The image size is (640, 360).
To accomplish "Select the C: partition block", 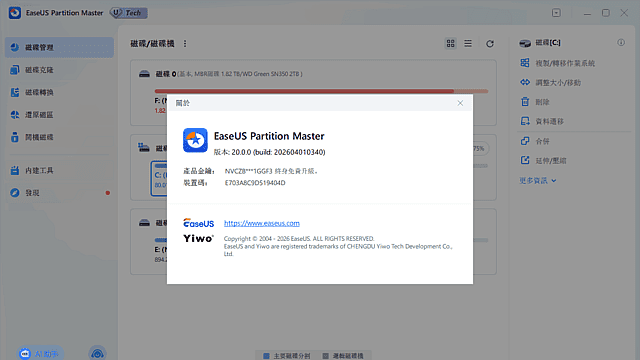I will pyautogui.click(x=159, y=178).
